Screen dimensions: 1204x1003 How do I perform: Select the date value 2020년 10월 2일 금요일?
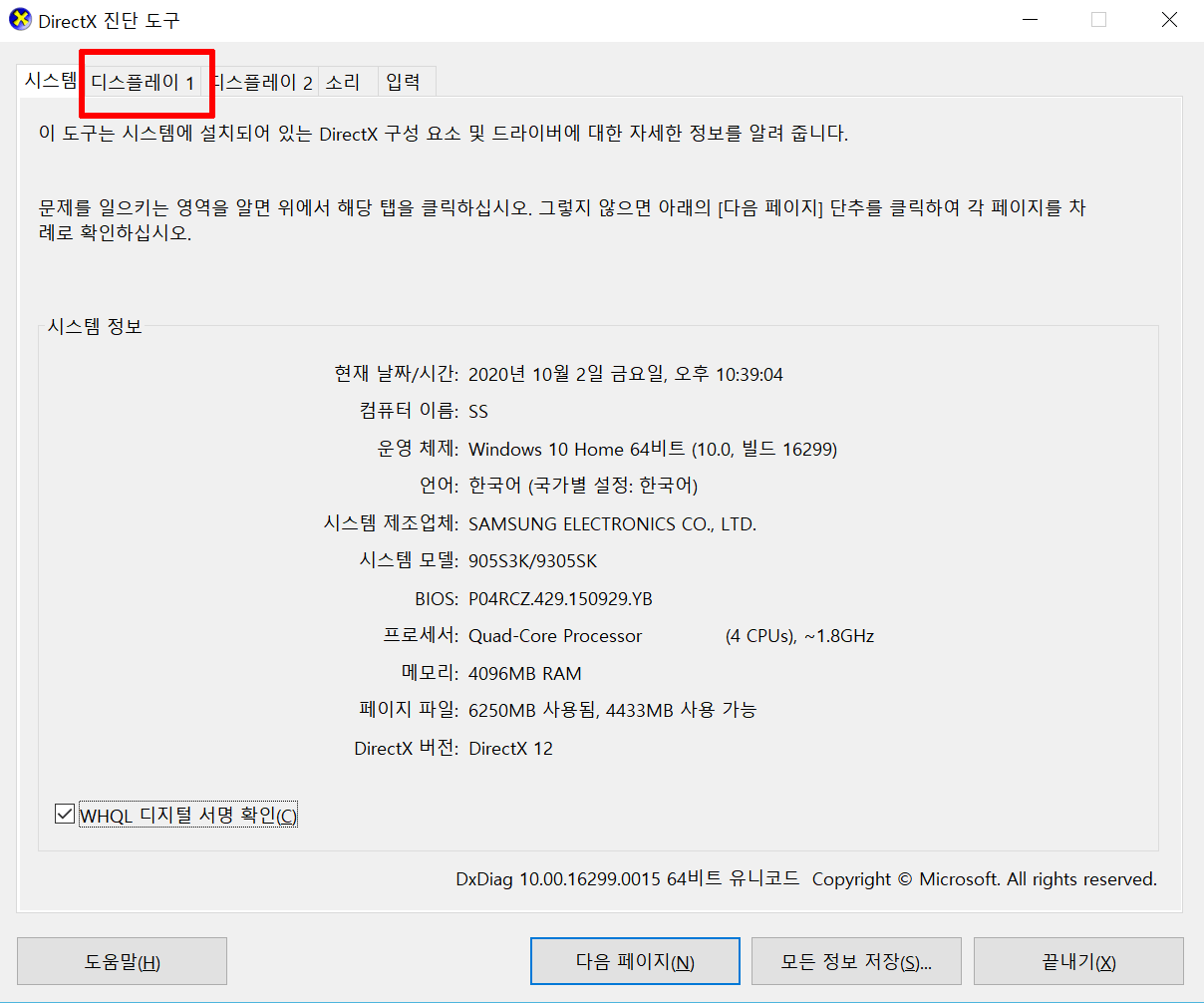(566, 375)
